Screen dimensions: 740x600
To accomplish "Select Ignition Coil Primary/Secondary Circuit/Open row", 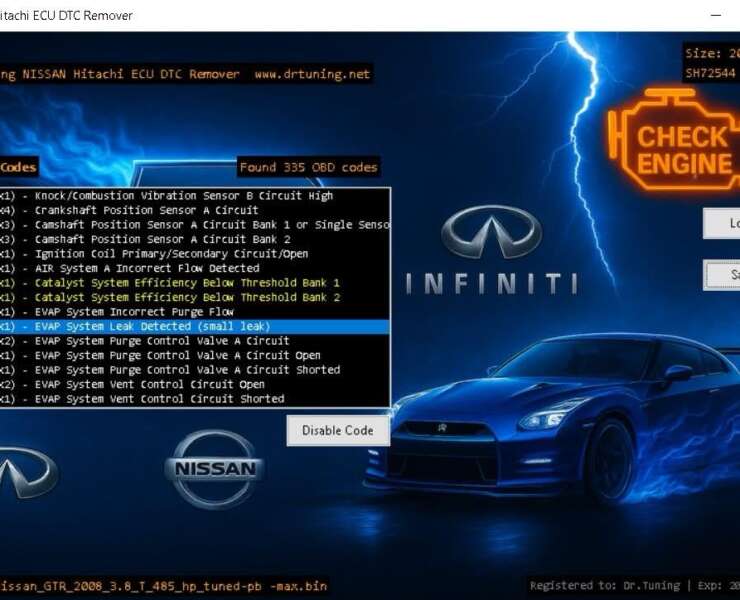I will (x=195, y=254).
